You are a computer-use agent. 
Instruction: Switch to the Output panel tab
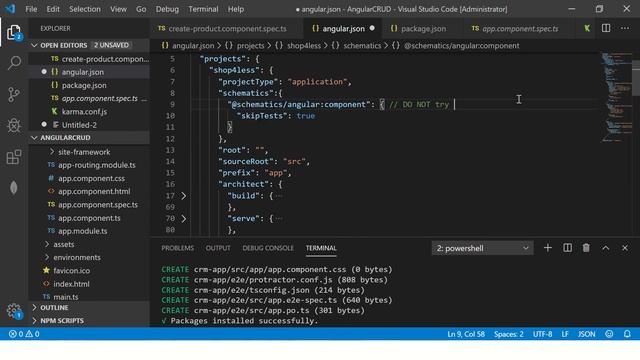click(218, 248)
